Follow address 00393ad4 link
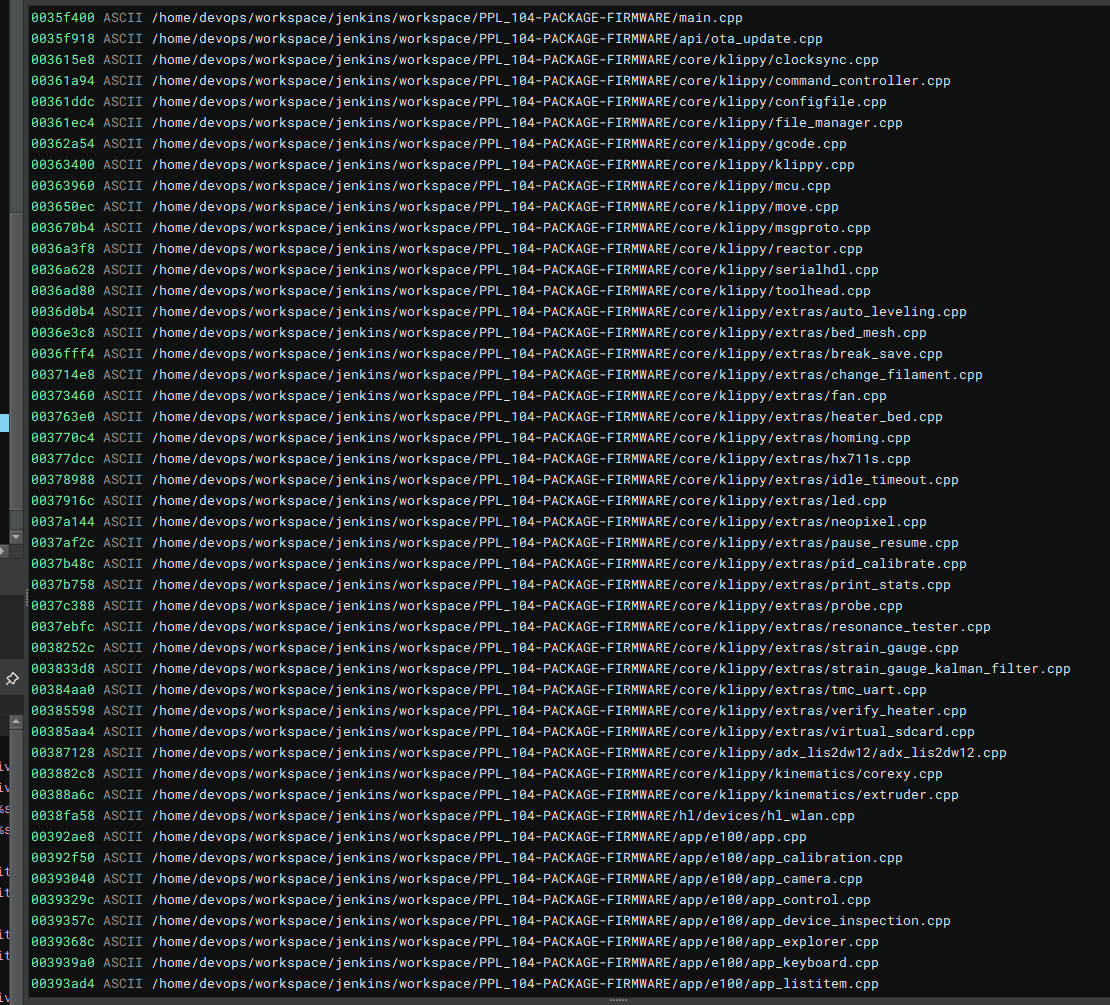 [x=63, y=984]
